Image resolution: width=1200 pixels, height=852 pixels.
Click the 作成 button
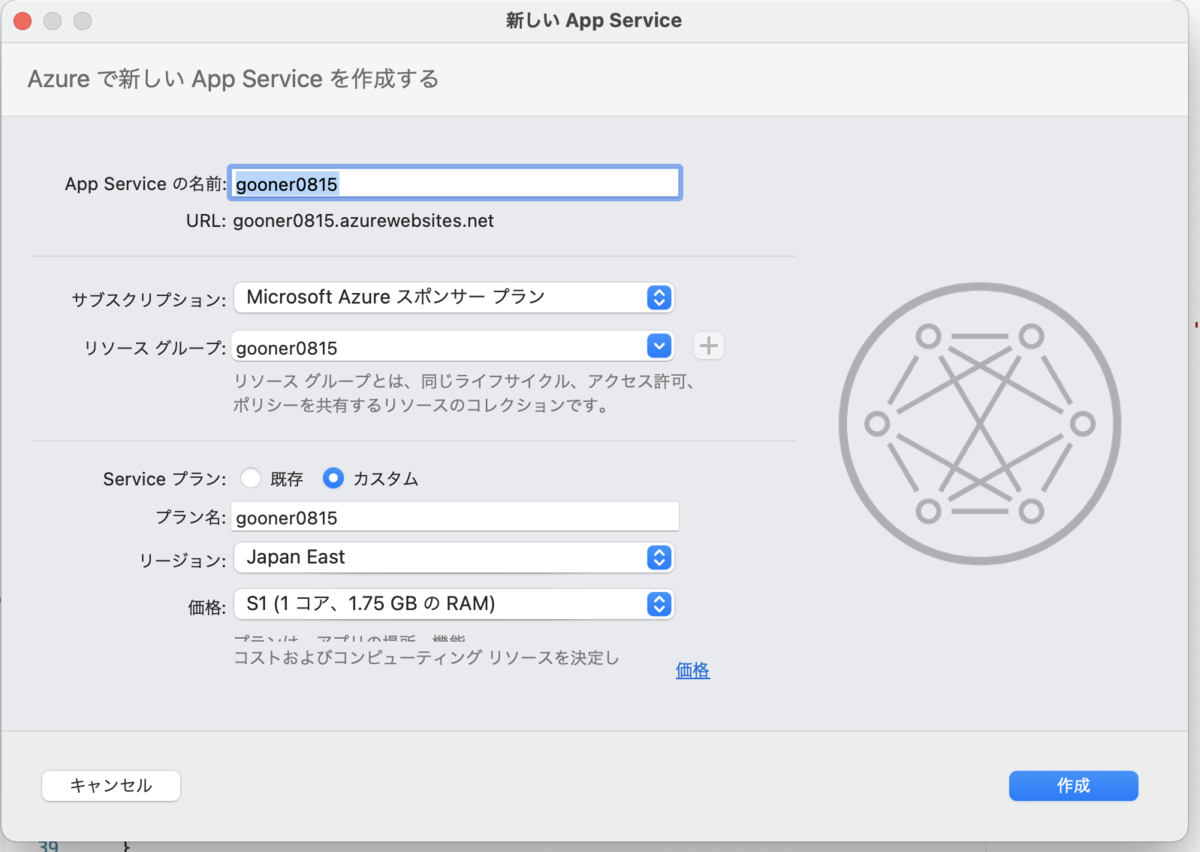click(1073, 786)
